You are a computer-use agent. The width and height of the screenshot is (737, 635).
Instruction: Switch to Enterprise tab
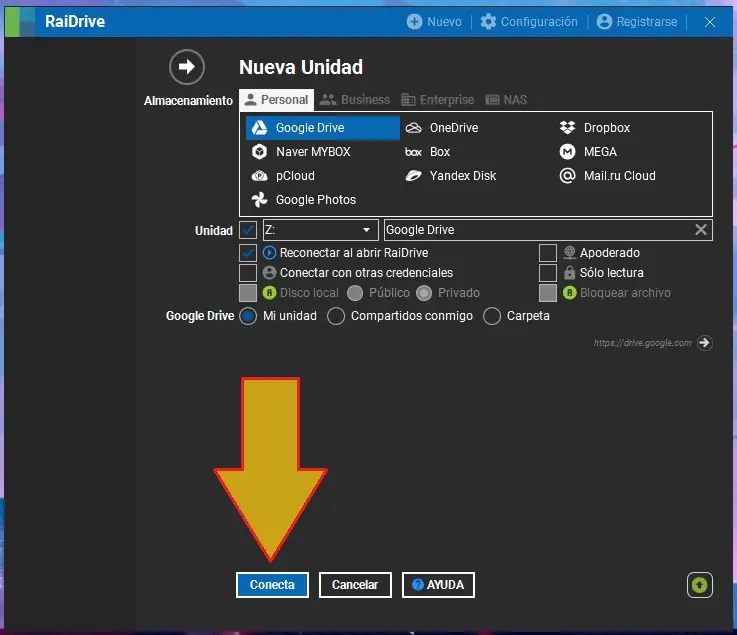point(438,100)
